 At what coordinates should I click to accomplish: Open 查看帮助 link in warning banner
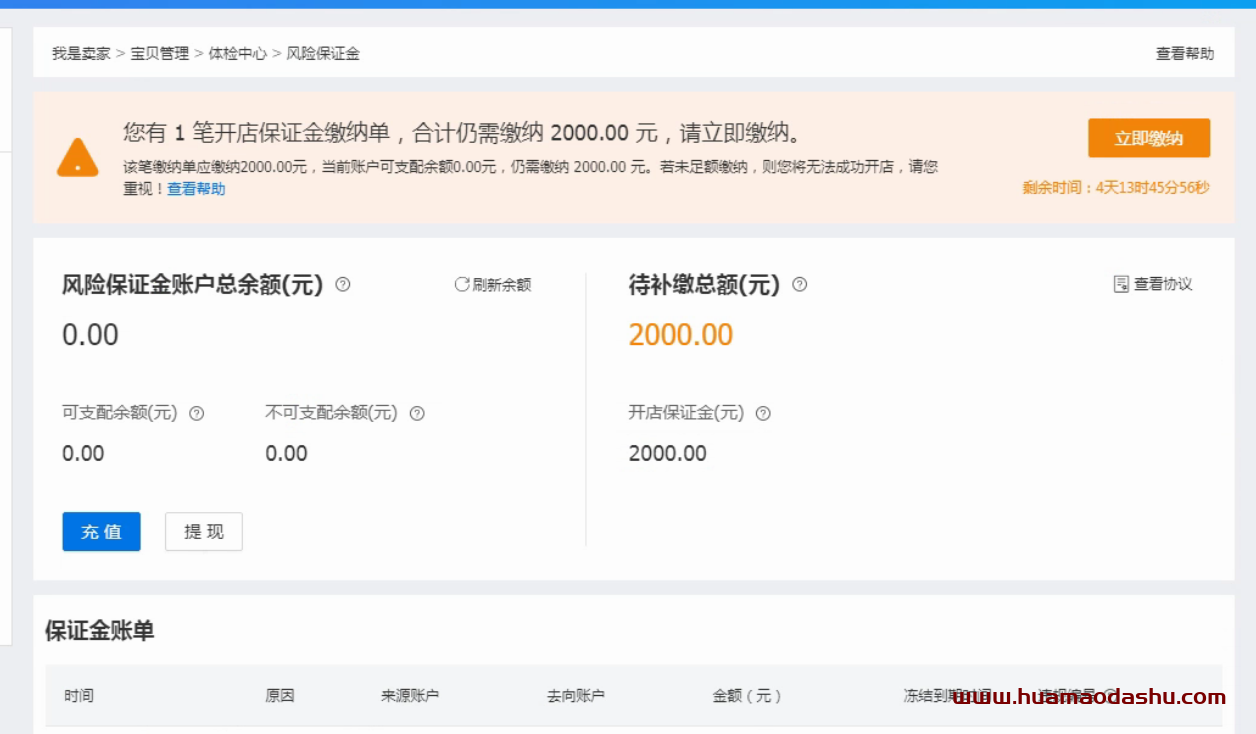click(x=196, y=189)
